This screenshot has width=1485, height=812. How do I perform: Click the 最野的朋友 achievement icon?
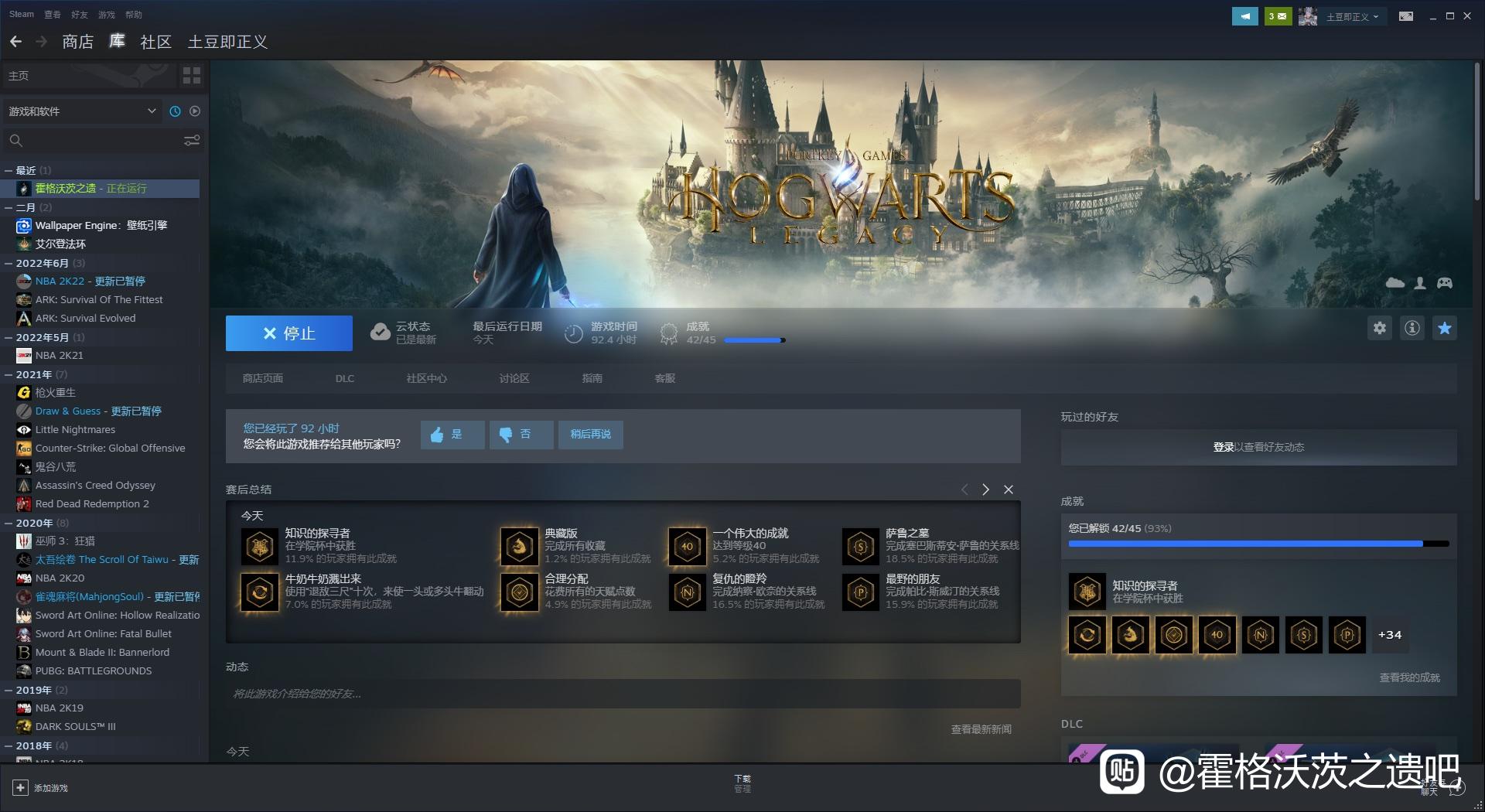pos(861,592)
